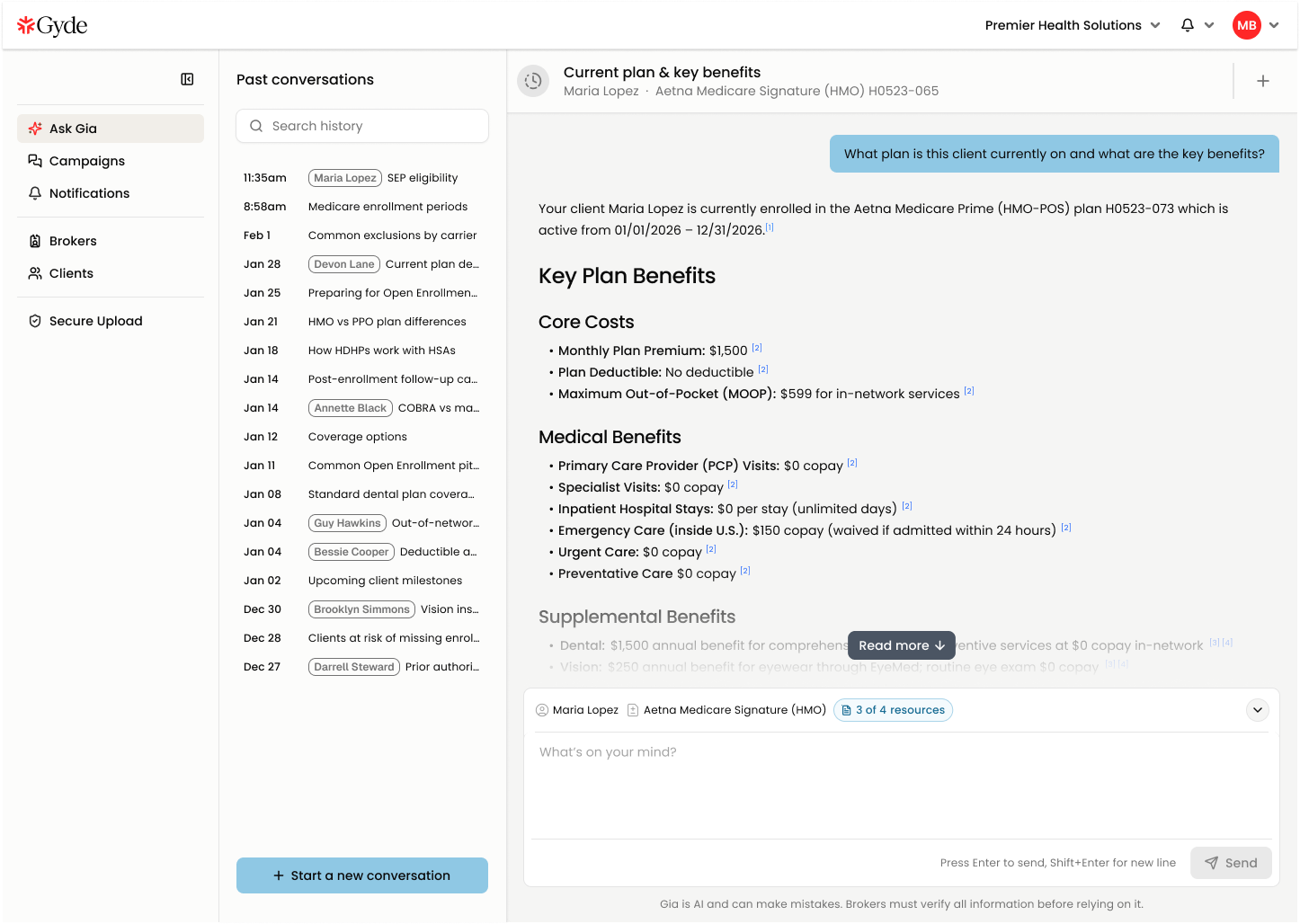
Task: Open Clients section
Action: click(111, 273)
